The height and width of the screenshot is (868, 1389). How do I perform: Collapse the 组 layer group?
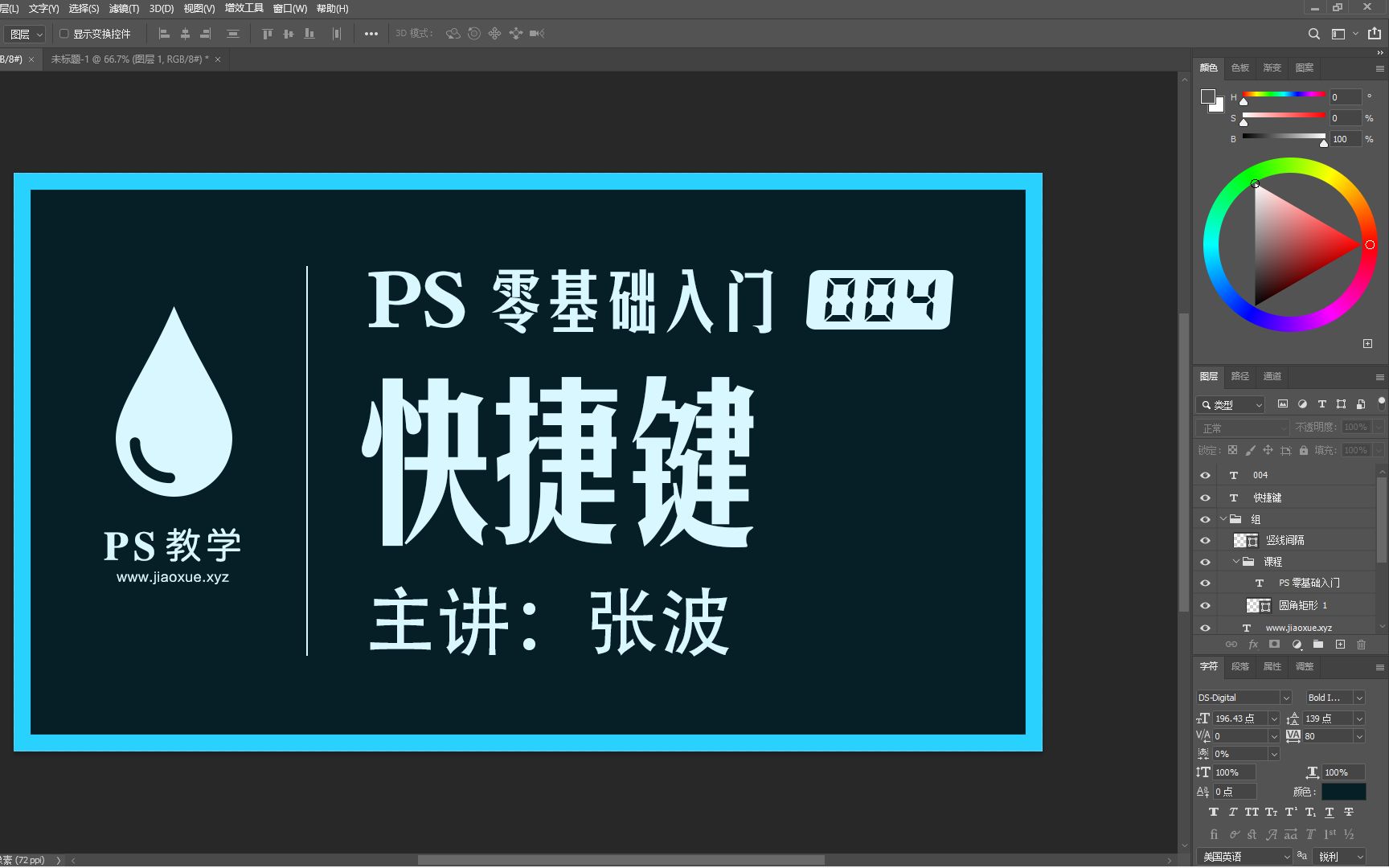pos(1223,519)
